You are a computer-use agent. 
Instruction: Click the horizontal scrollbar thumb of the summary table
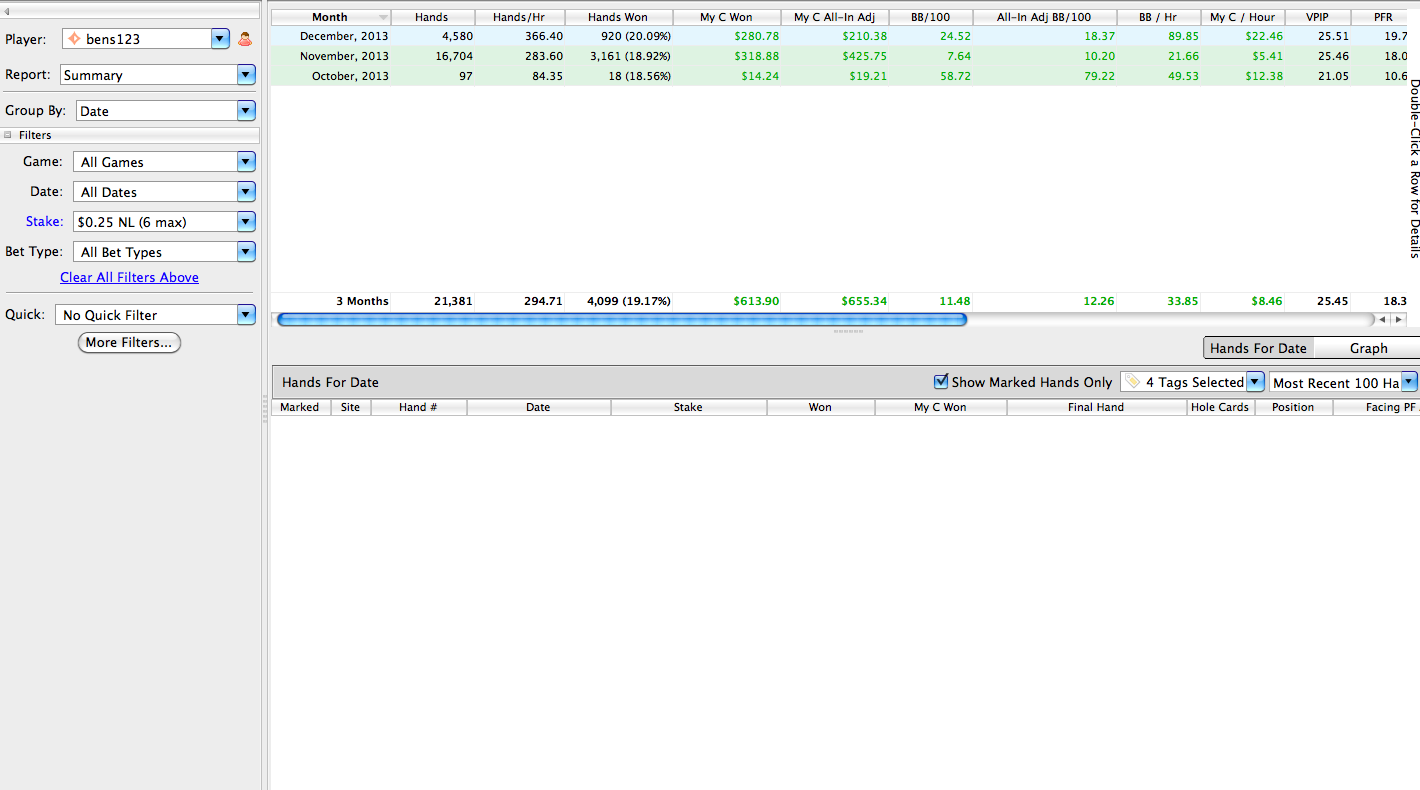click(621, 320)
